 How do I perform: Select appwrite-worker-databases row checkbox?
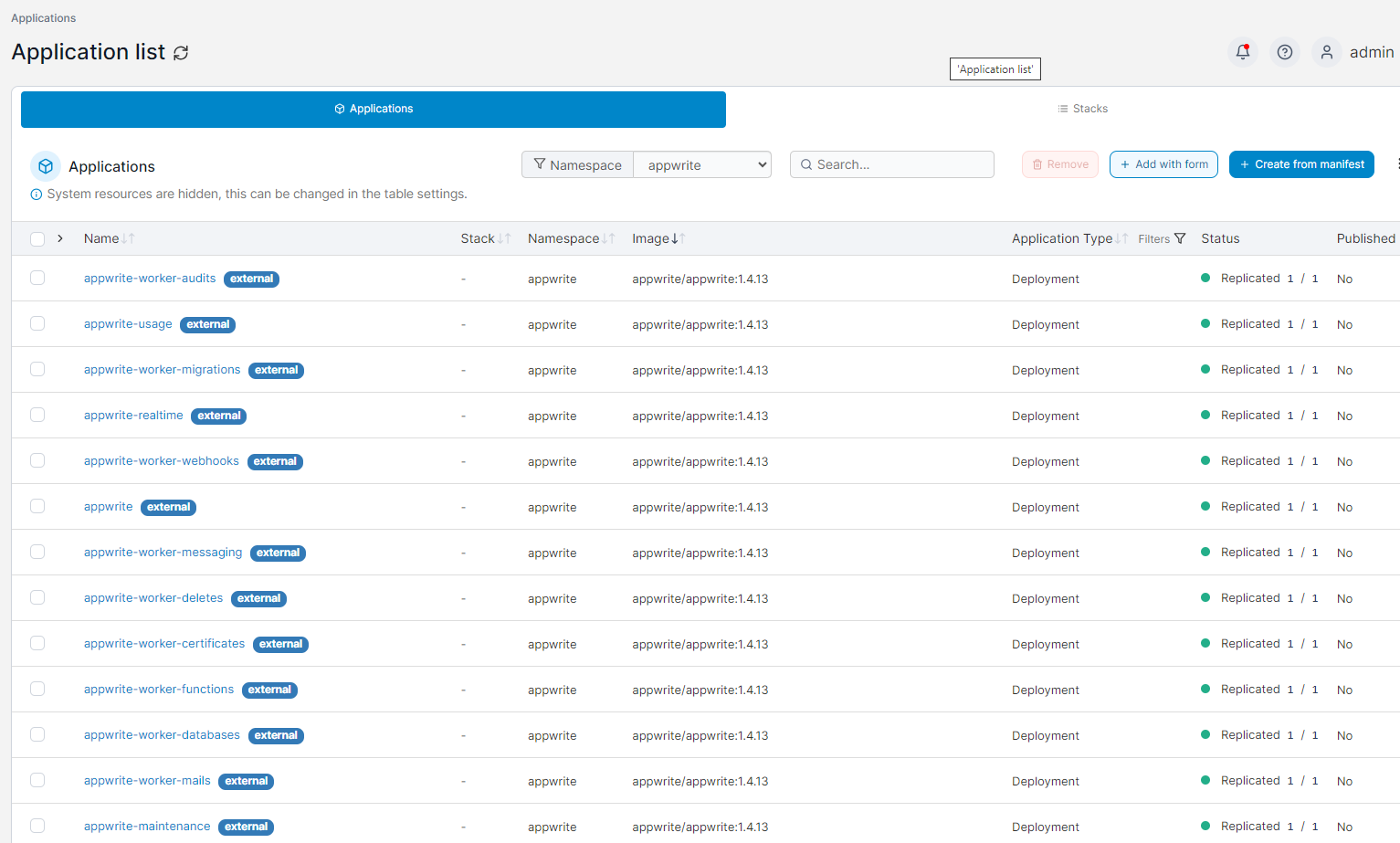[37, 734]
